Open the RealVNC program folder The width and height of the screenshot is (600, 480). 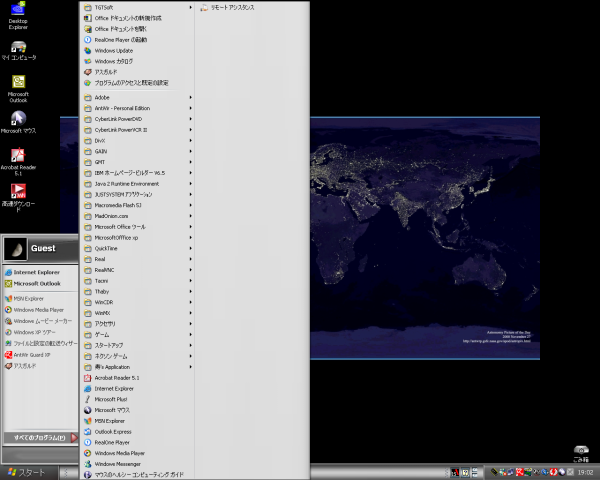tap(138, 270)
